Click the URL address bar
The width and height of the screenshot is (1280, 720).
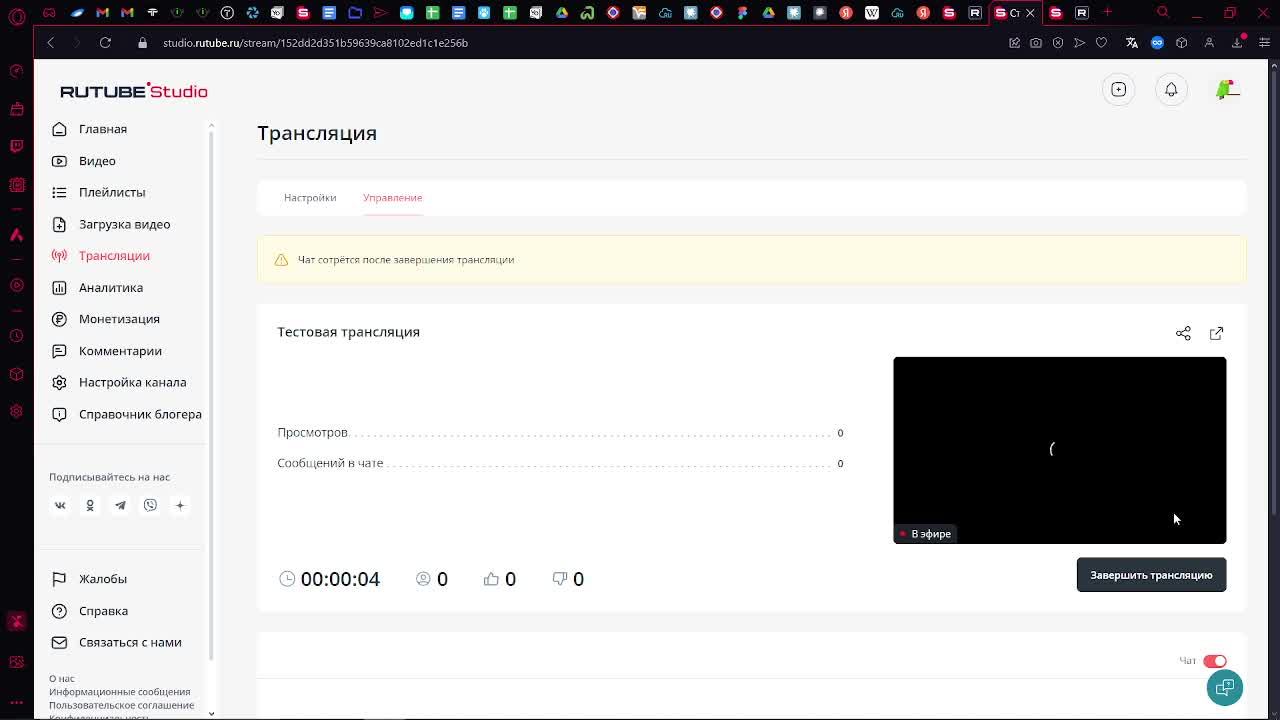tap(315, 43)
